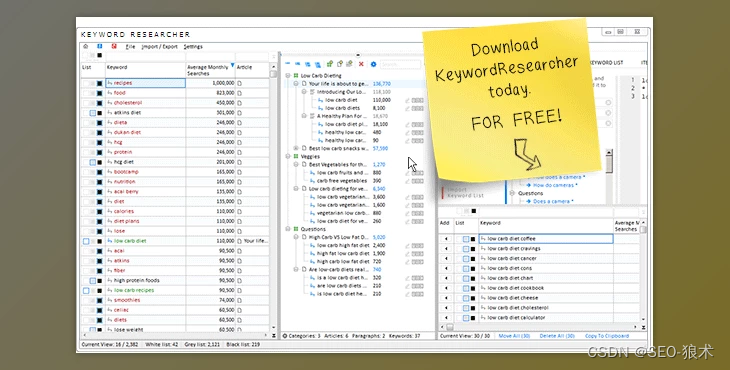730x370 pixels.
Task: Click the pencil edit icon beside low carb diet 110,000
Action: [x=407, y=100]
